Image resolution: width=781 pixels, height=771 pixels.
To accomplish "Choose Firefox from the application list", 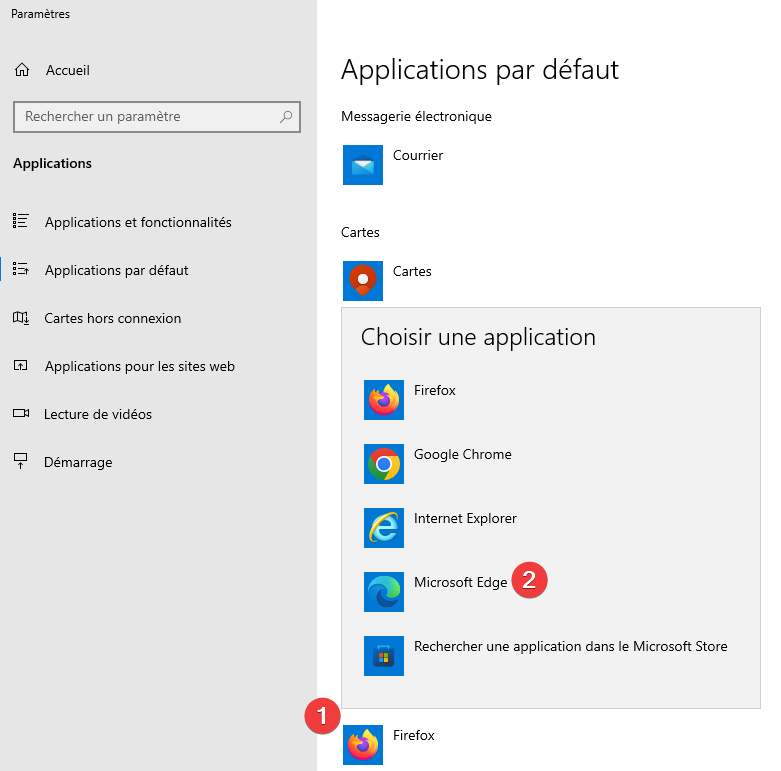I will point(434,390).
